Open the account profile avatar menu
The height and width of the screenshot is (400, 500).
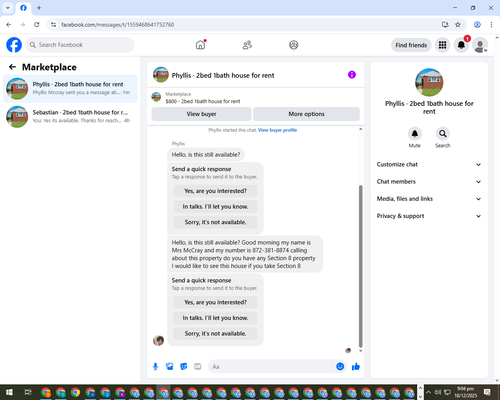[480, 45]
